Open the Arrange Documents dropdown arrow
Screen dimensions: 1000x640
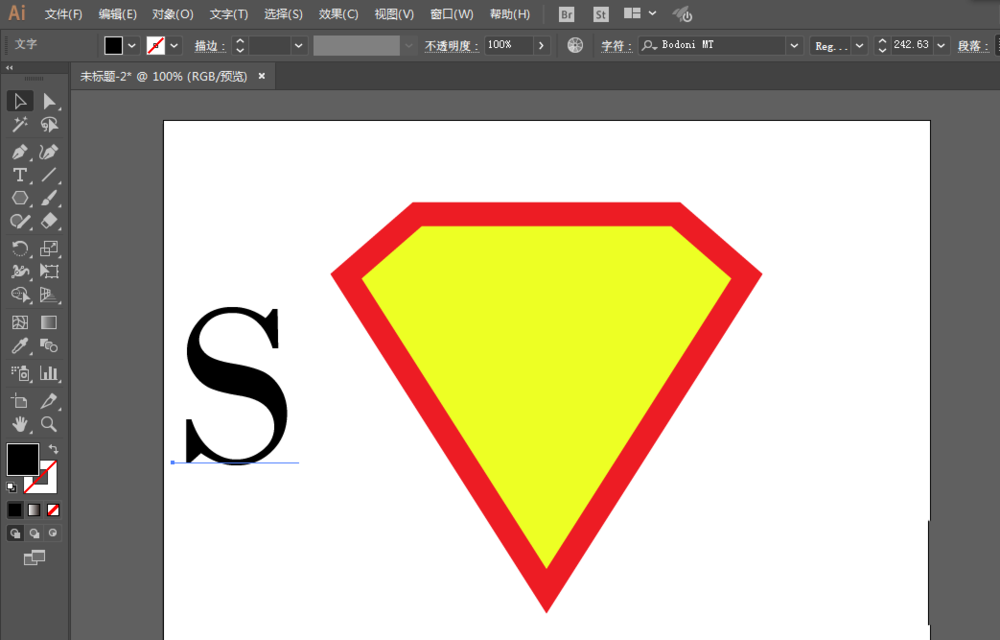pyautogui.click(x=652, y=13)
